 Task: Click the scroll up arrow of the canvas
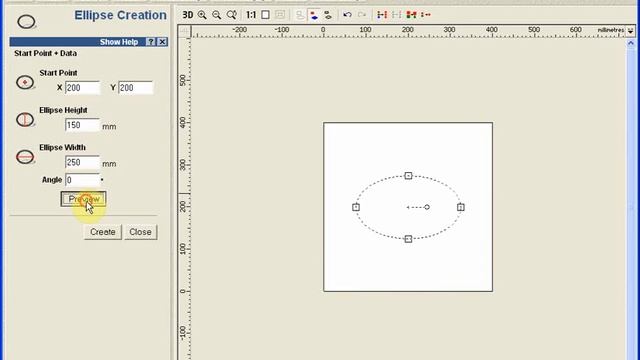[631, 43]
